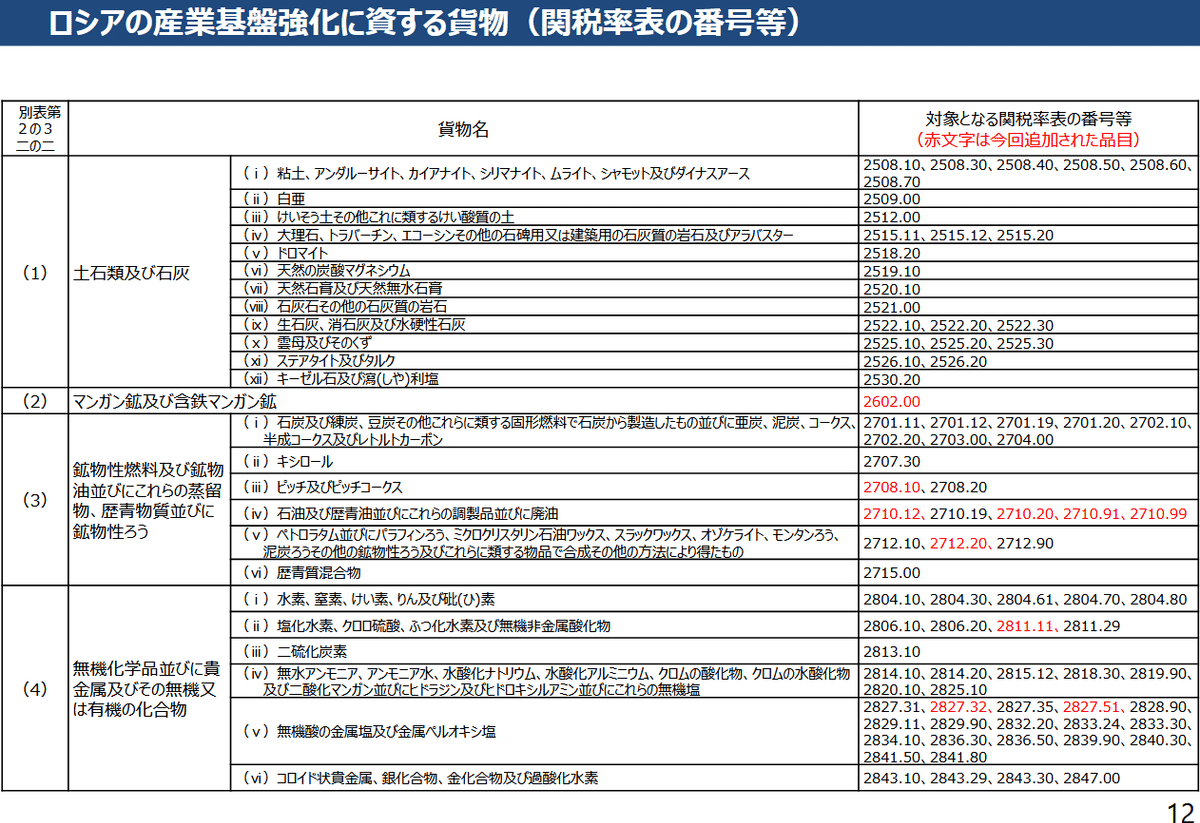The image size is (1200, 823).
Task: Click the red code 2708.10
Action: (891, 487)
